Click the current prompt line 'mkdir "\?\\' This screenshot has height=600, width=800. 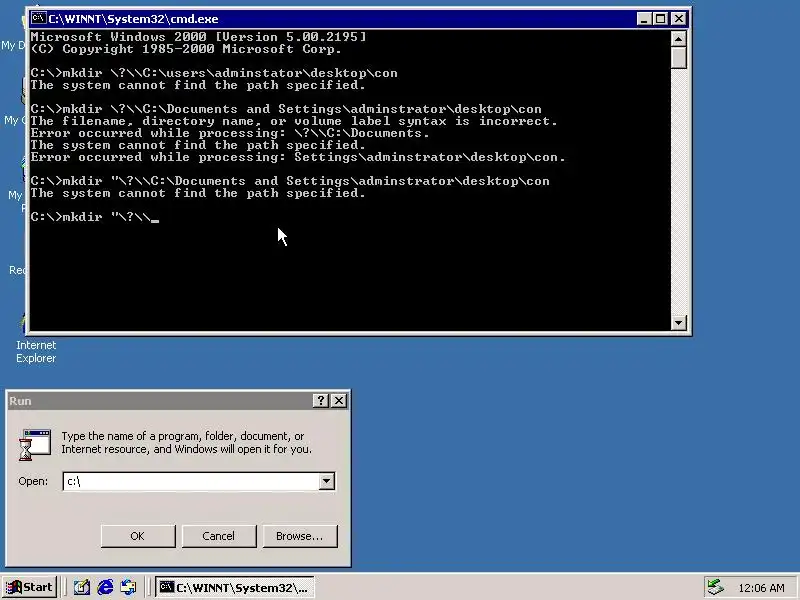click(x=94, y=217)
